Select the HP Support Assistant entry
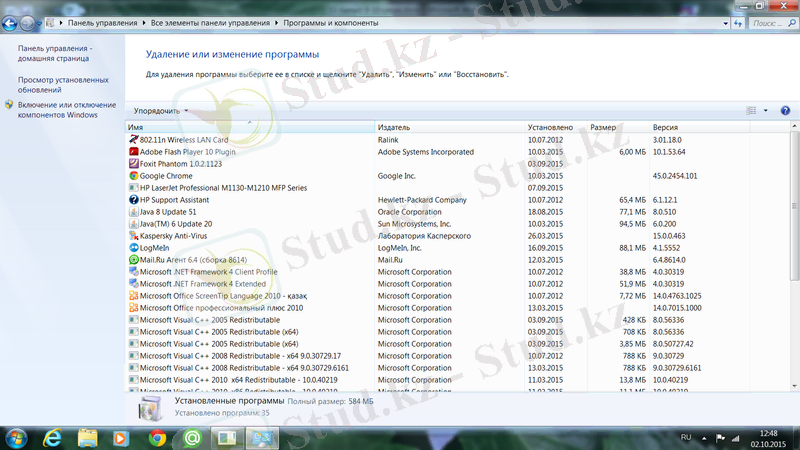The image size is (800, 450). (x=181, y=200)
